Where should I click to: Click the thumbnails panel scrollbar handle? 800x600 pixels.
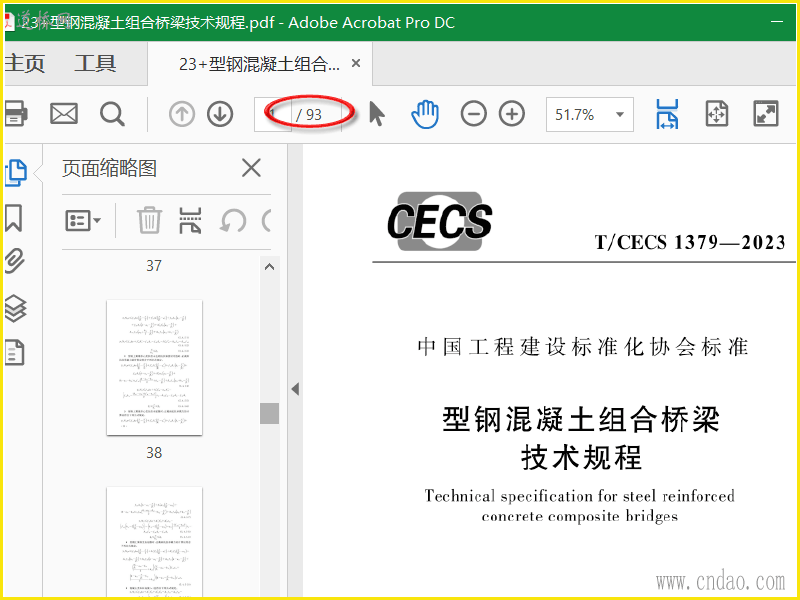pyautogui.click(x=269, y=413)
